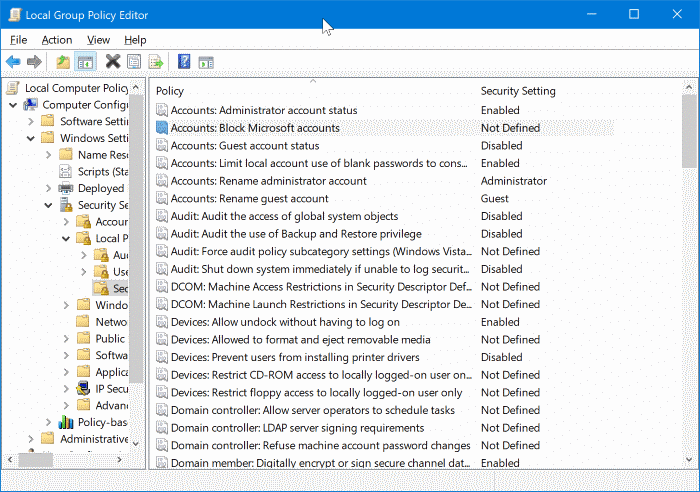
Task: Click icon of Devices: Allow undock policy
Action: [x=162, y=321]
